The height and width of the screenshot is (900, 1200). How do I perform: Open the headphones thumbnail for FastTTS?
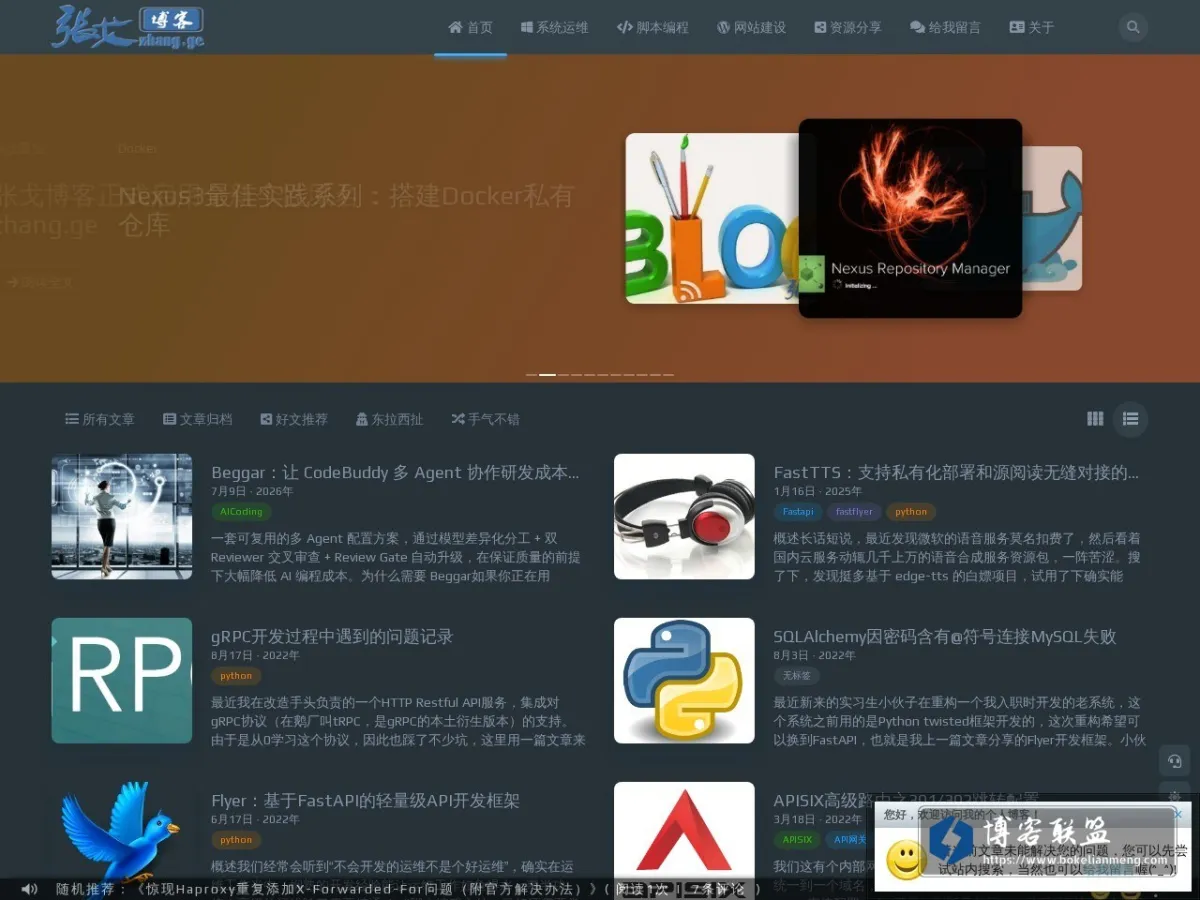tap(684, 517)
